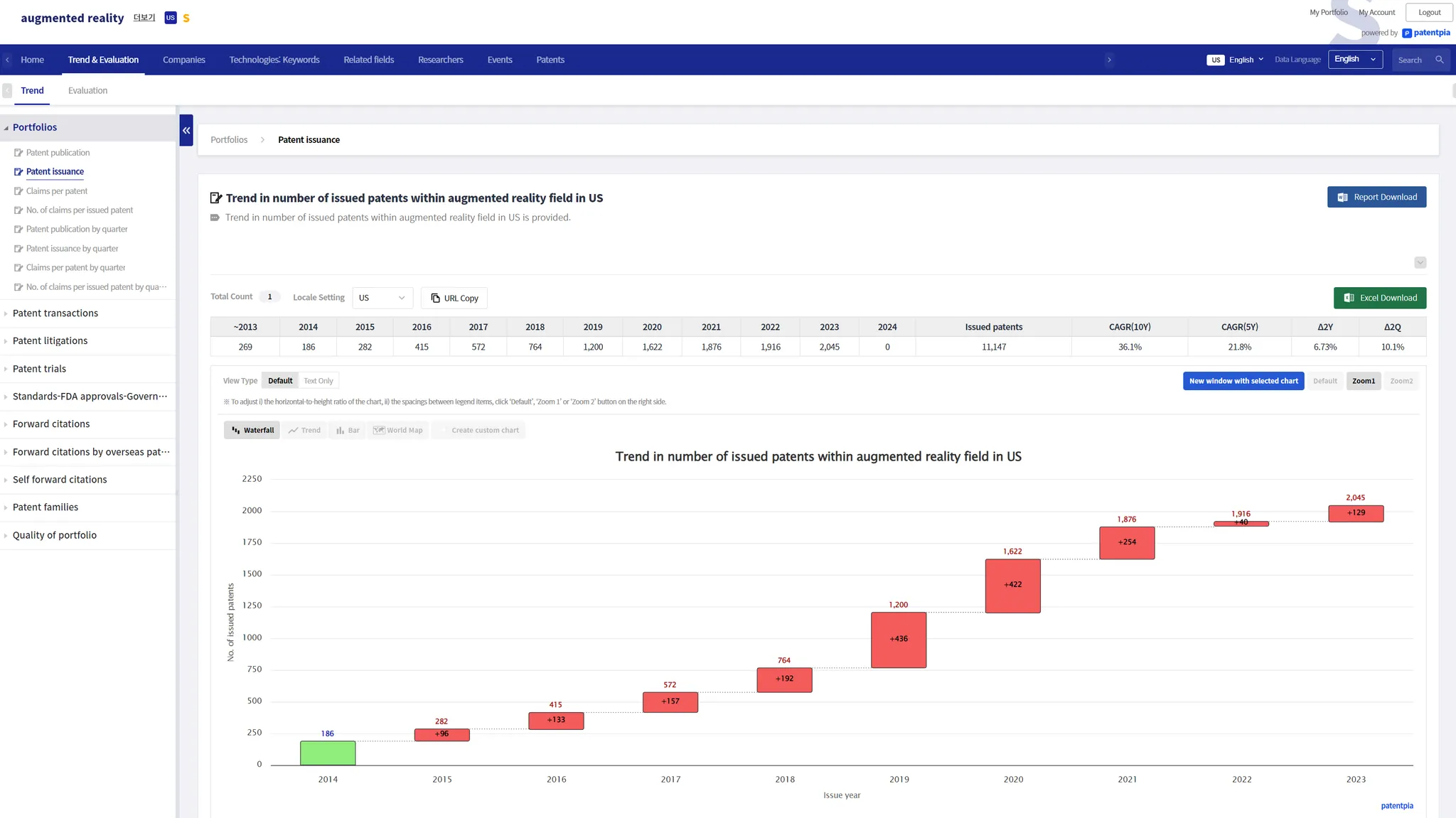
Task: Expand the Patent transactions section
Action: 55,313
